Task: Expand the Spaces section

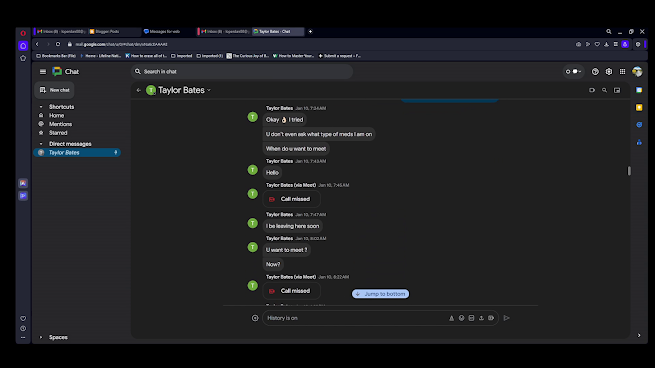Action: [x=41, y=337]
